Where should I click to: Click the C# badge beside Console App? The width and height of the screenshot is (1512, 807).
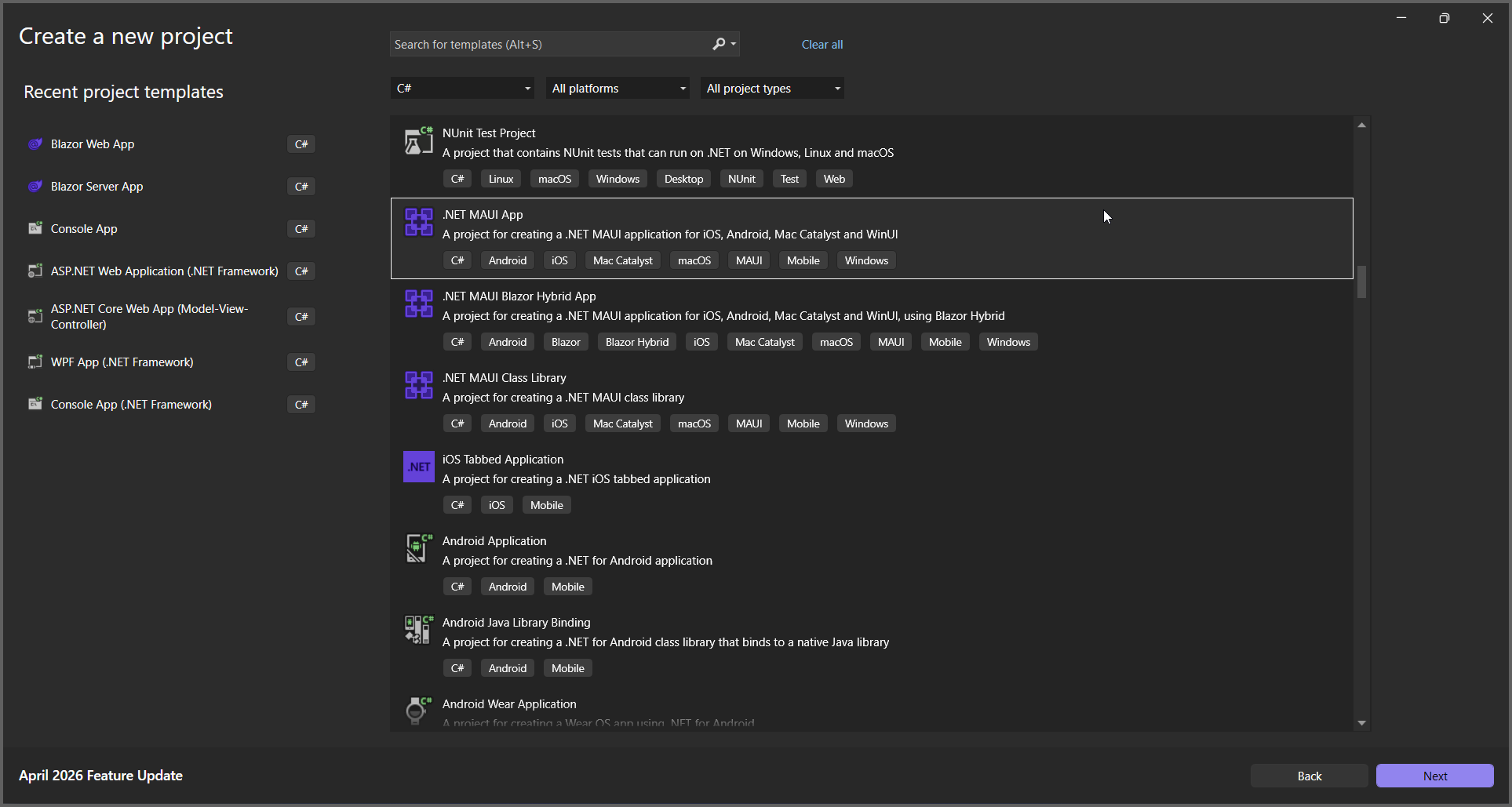tap(301, 229)
